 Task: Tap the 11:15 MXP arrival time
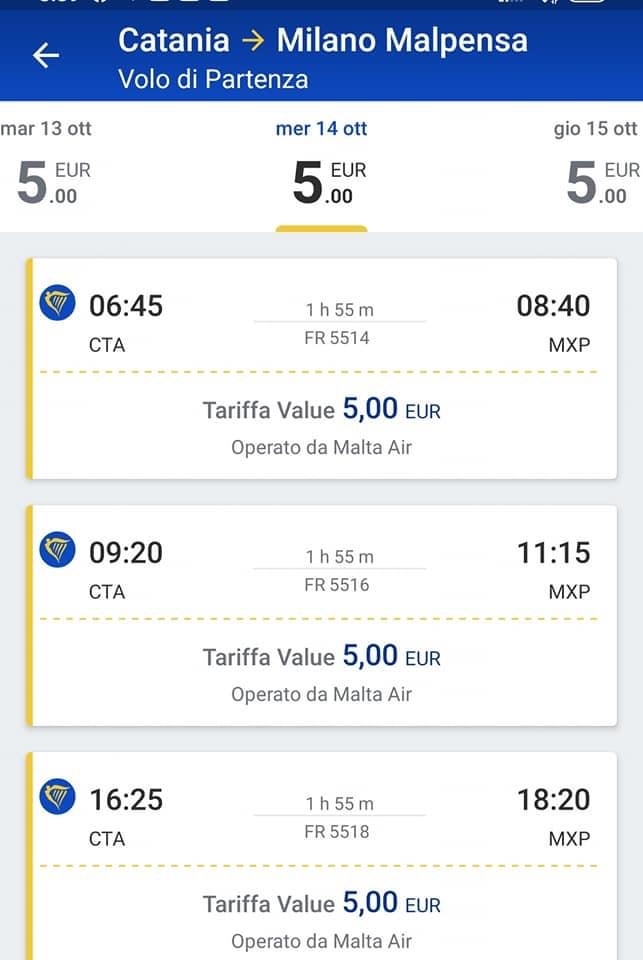pyautogui.click(x=553, y=553)
